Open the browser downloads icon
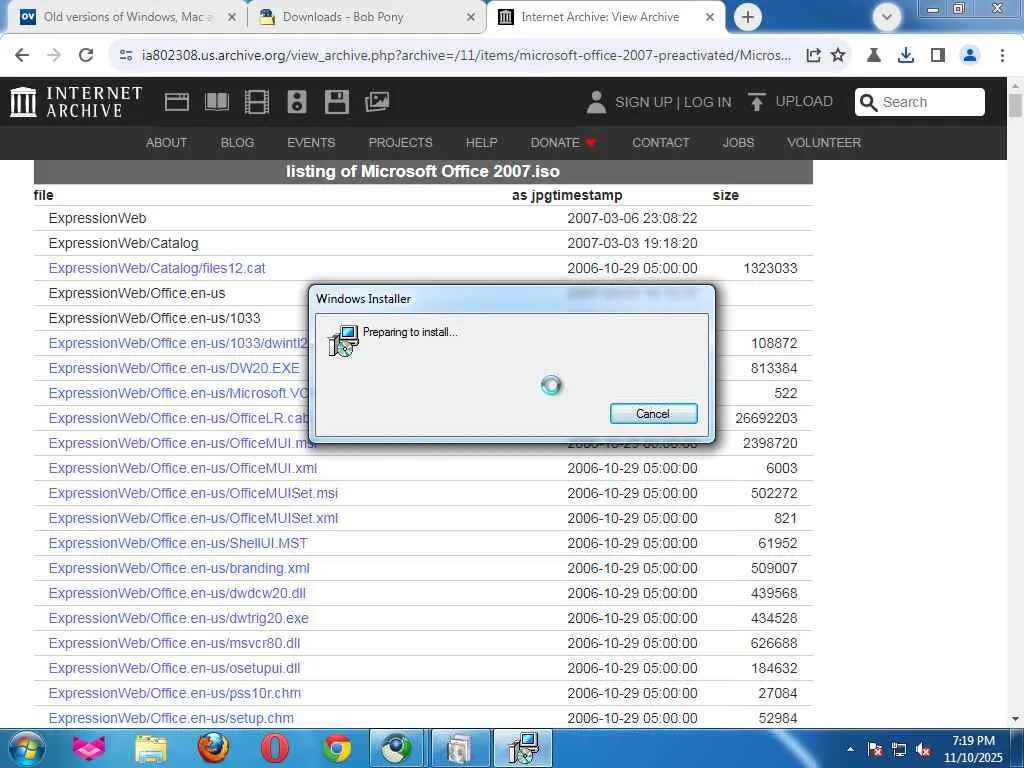 906,56
